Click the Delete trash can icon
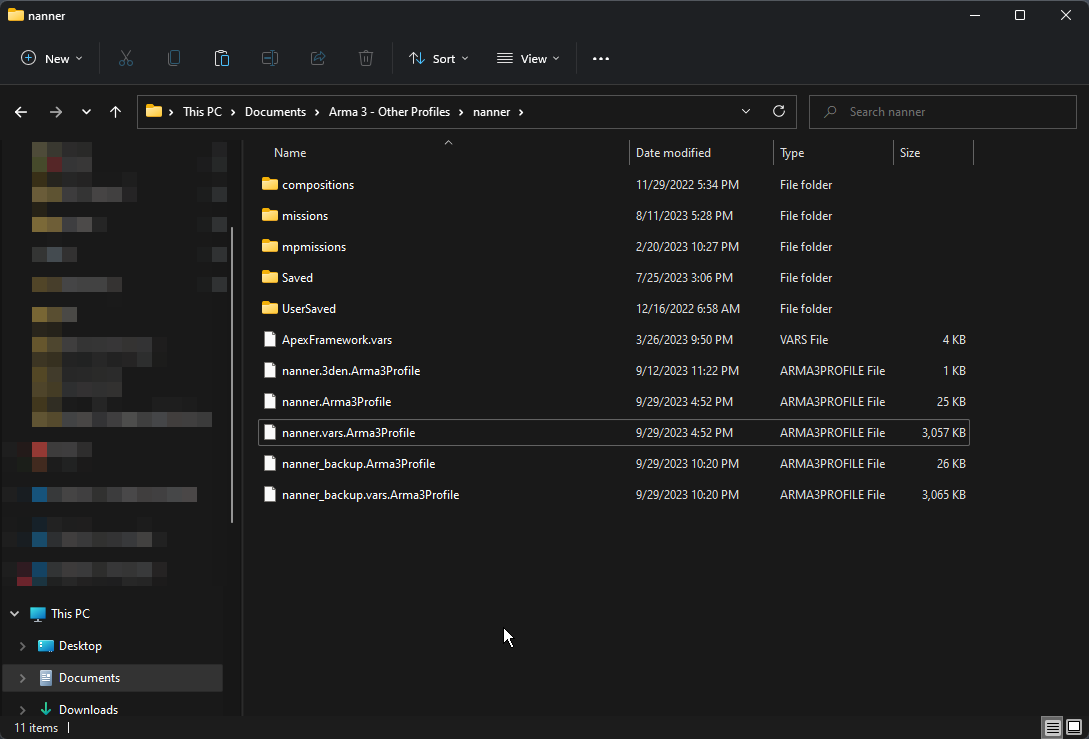The height and width of the screenshot is (739, 1089). coord(366,59)
